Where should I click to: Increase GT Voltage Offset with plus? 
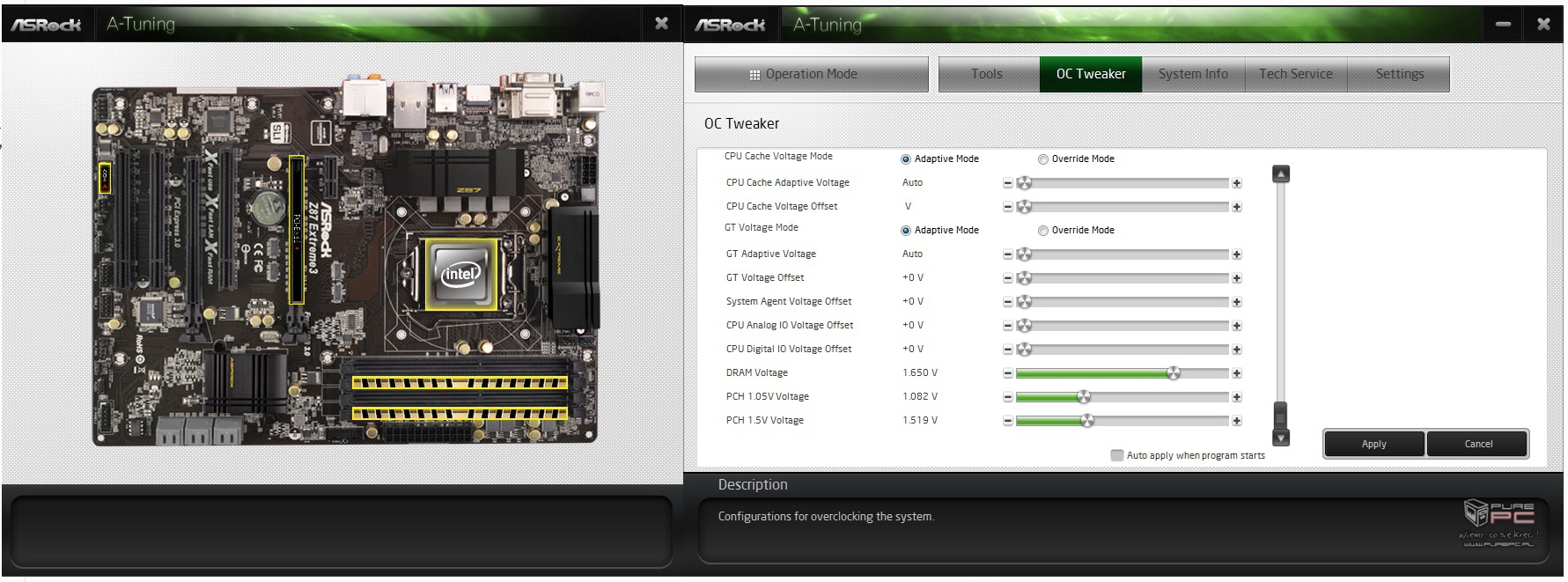[x=1237, y=278]
